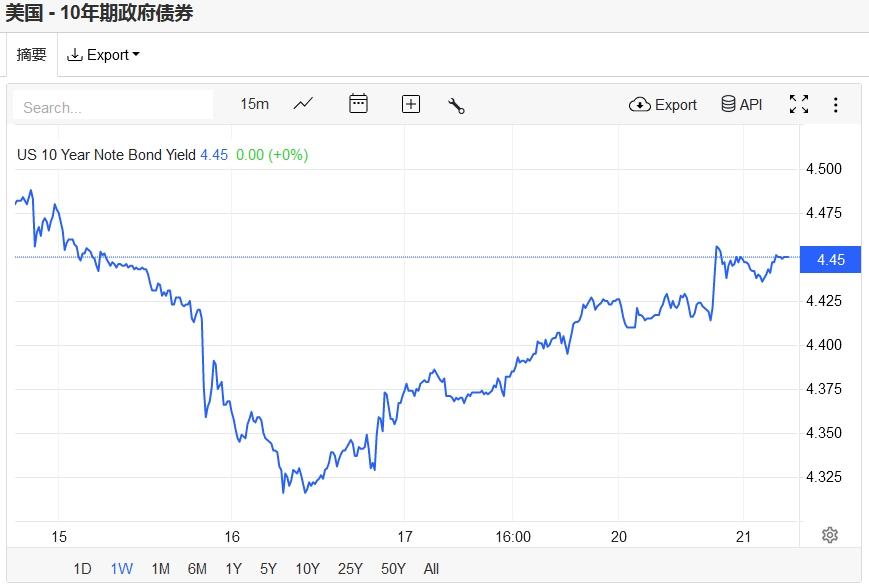Open the wrench chart tools
869x587 pixels.
point(457,105)
